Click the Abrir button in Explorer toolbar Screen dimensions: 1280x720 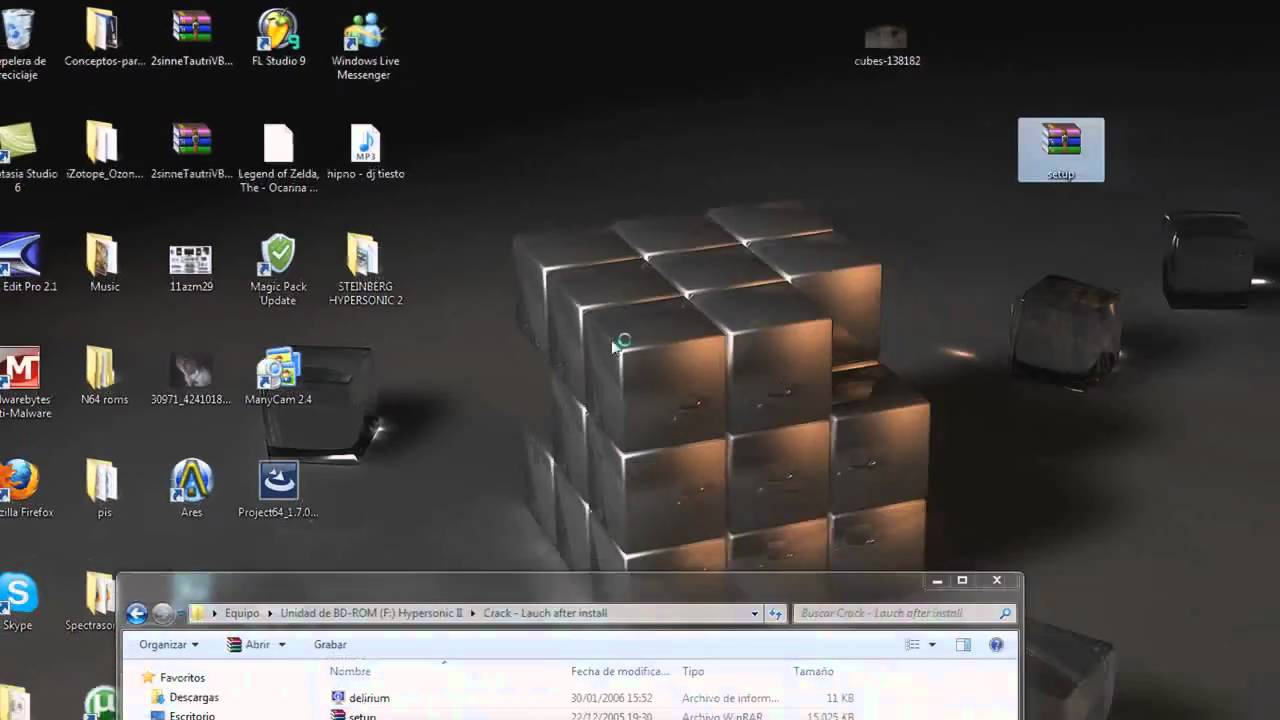pos(250,645)
